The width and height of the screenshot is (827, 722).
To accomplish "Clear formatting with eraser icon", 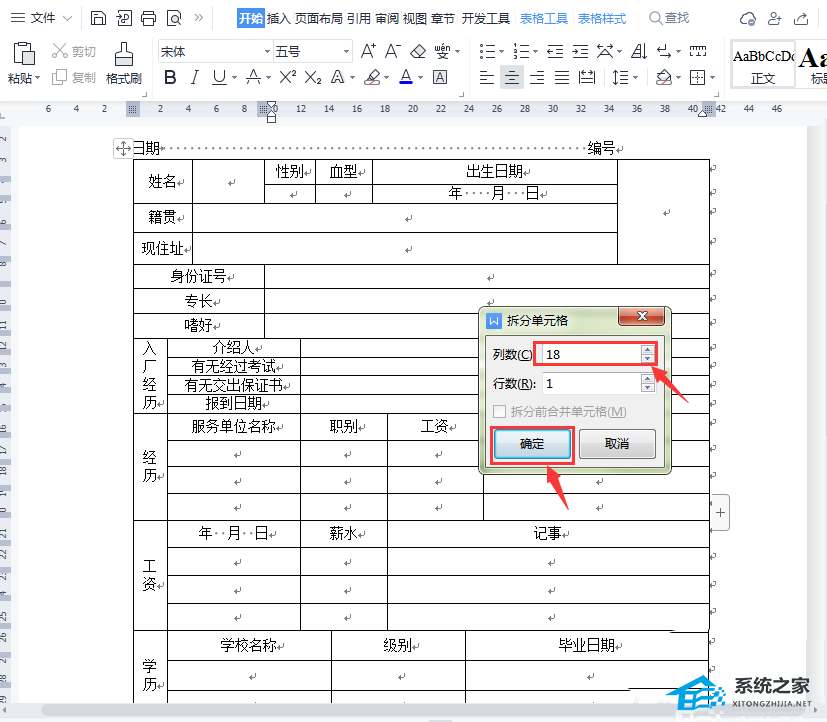I will click(x=418, y=52).
